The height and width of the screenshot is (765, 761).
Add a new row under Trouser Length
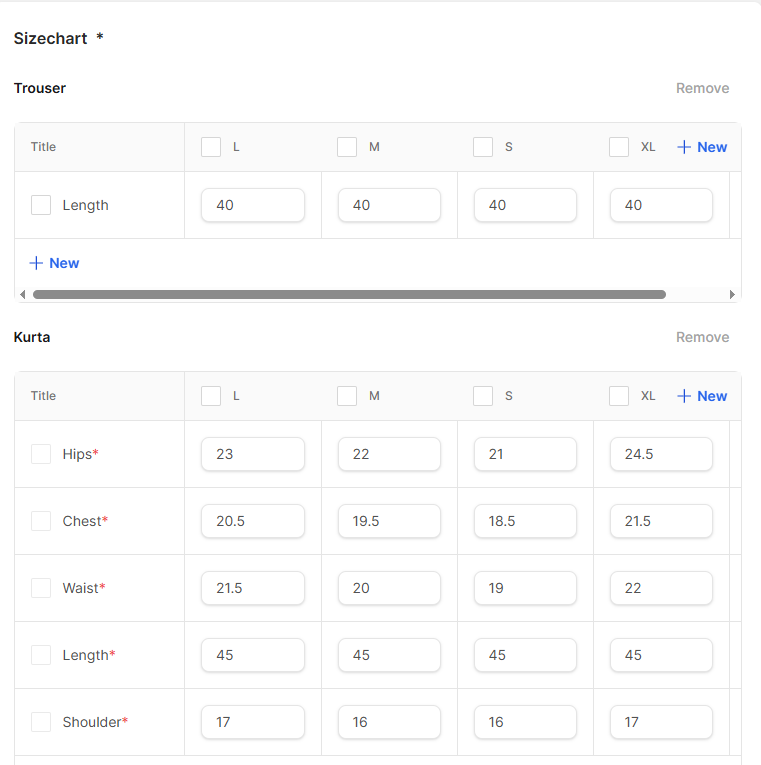[x=54, y=263]
